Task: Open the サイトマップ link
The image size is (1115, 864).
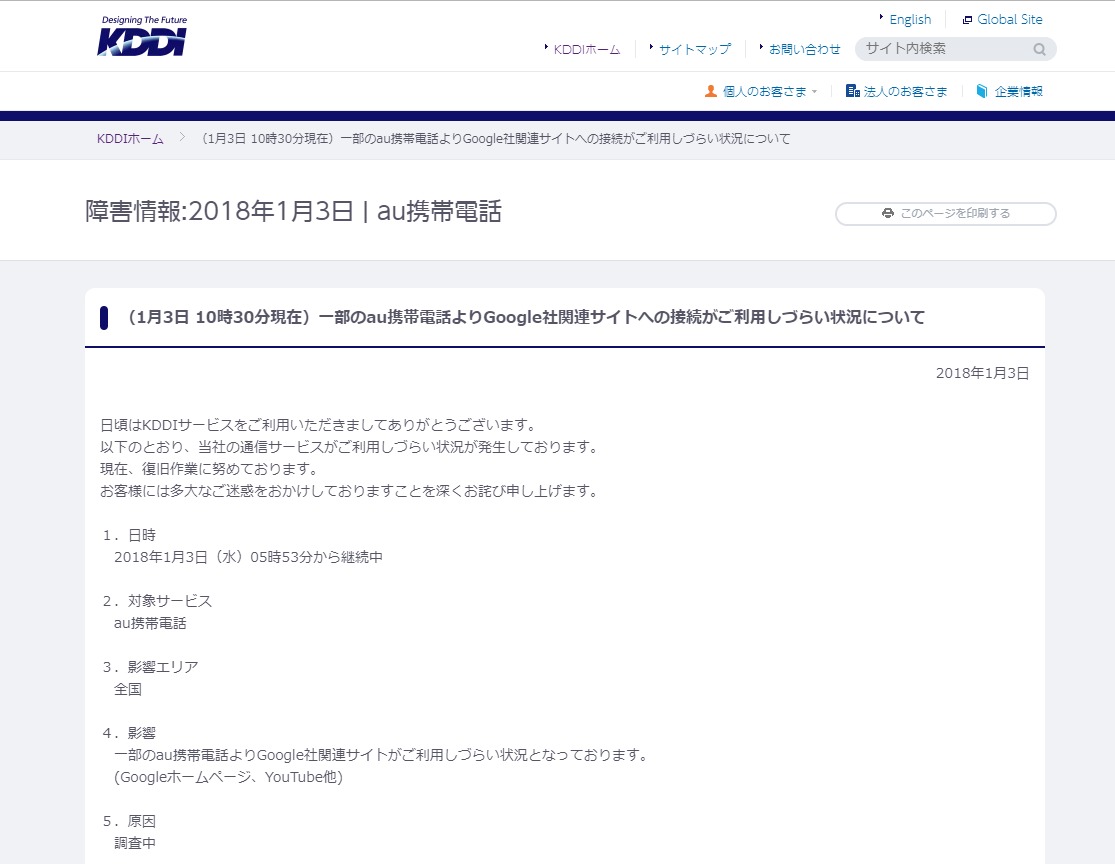Action: tap(695, 49)
